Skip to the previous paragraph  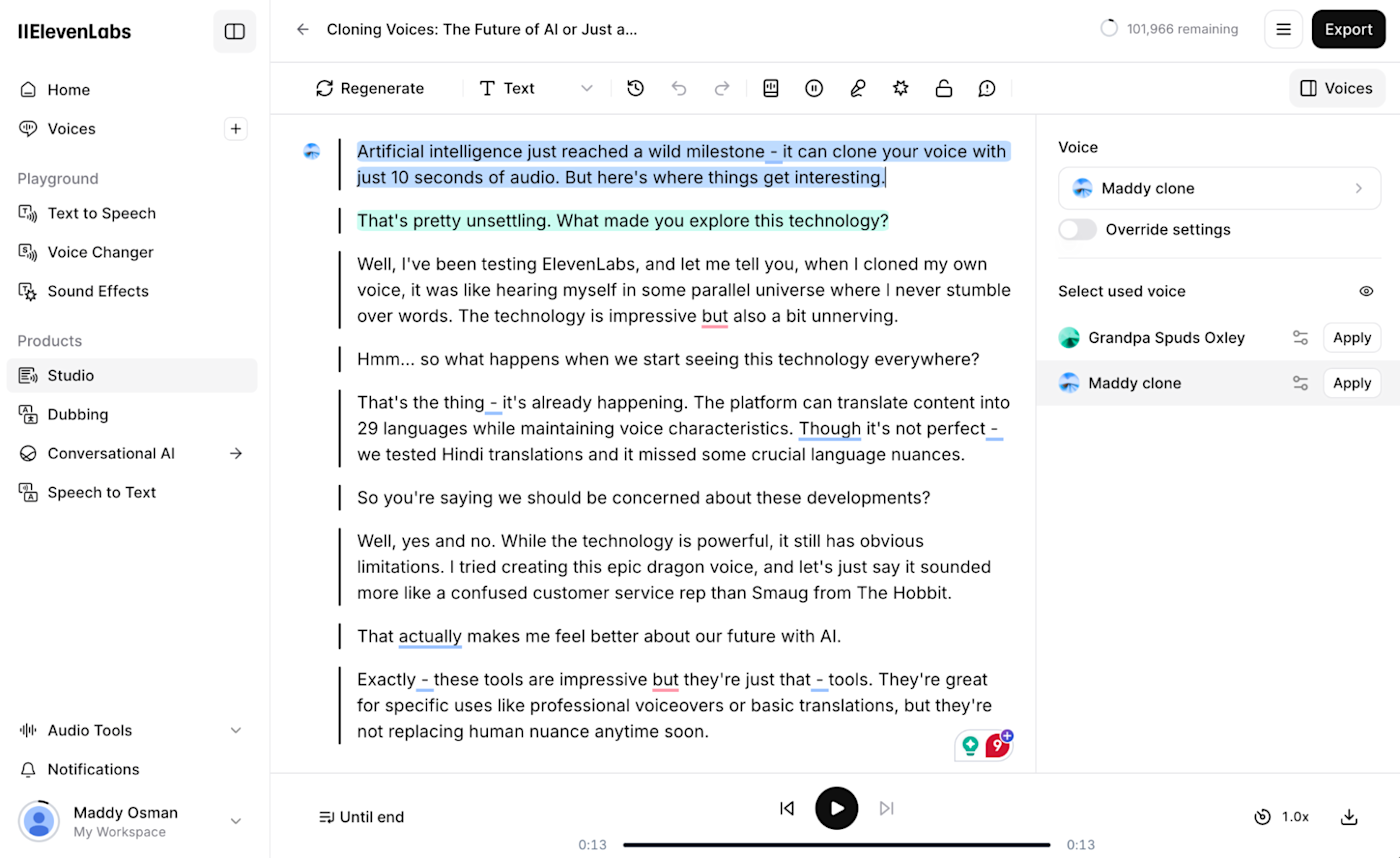787,808
